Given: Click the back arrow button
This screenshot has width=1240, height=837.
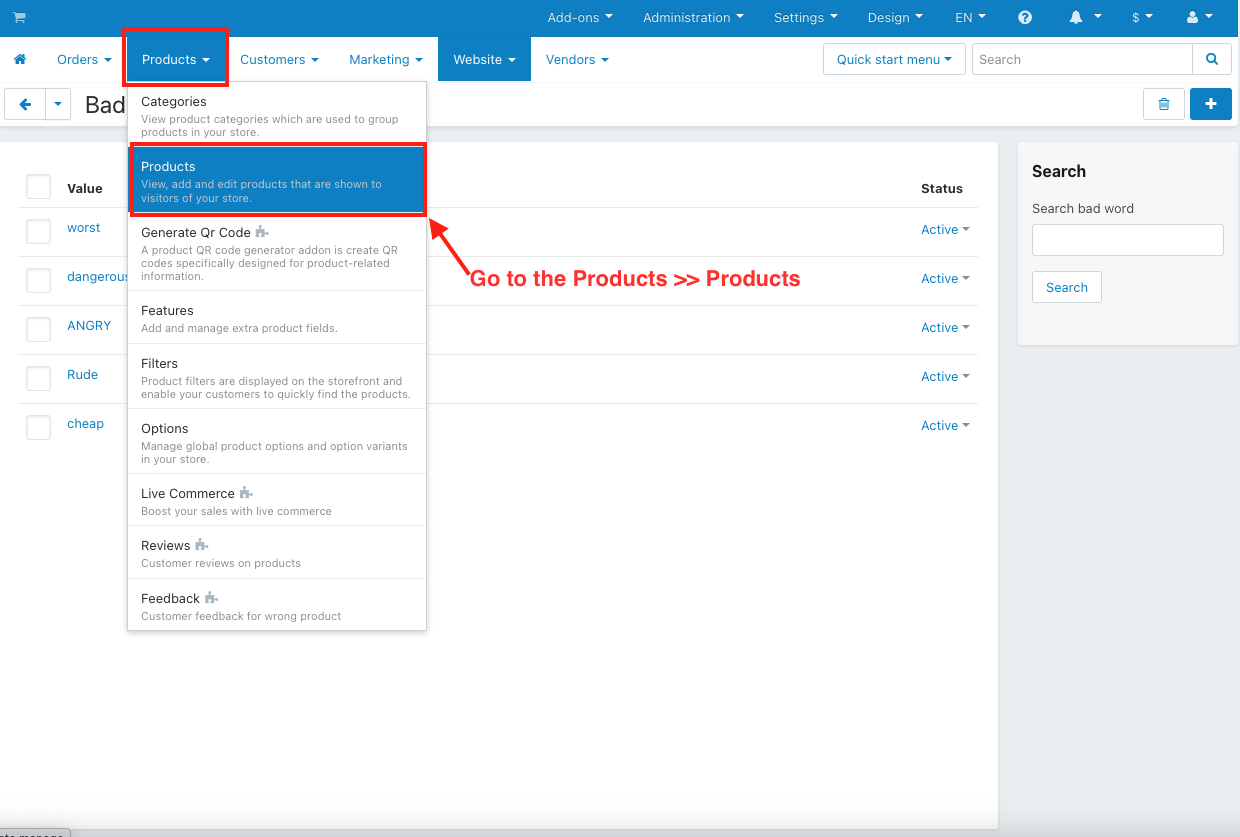Looking at the screenshot, I should [25, 104].
